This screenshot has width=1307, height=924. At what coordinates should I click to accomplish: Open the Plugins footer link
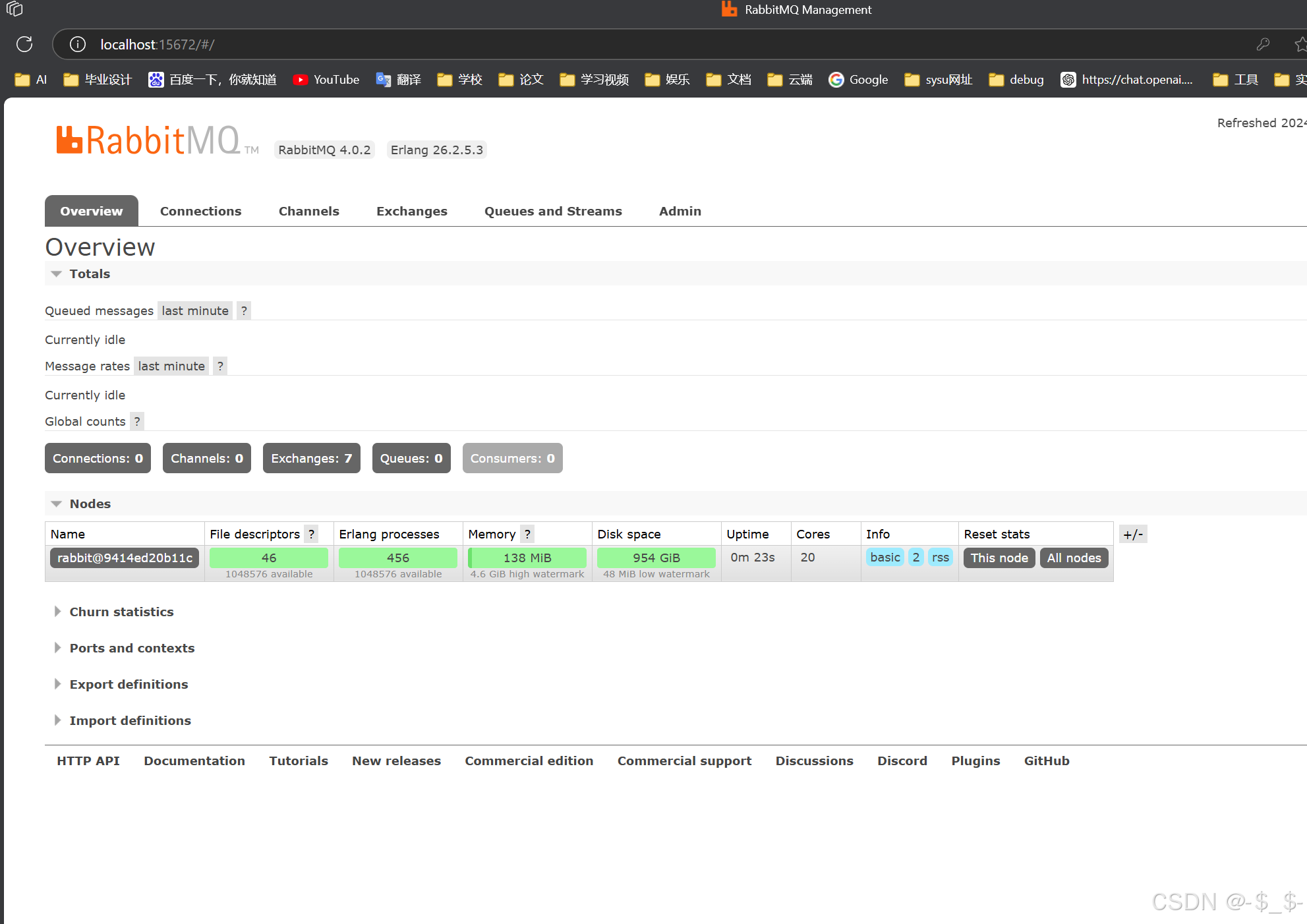point(975,761)
